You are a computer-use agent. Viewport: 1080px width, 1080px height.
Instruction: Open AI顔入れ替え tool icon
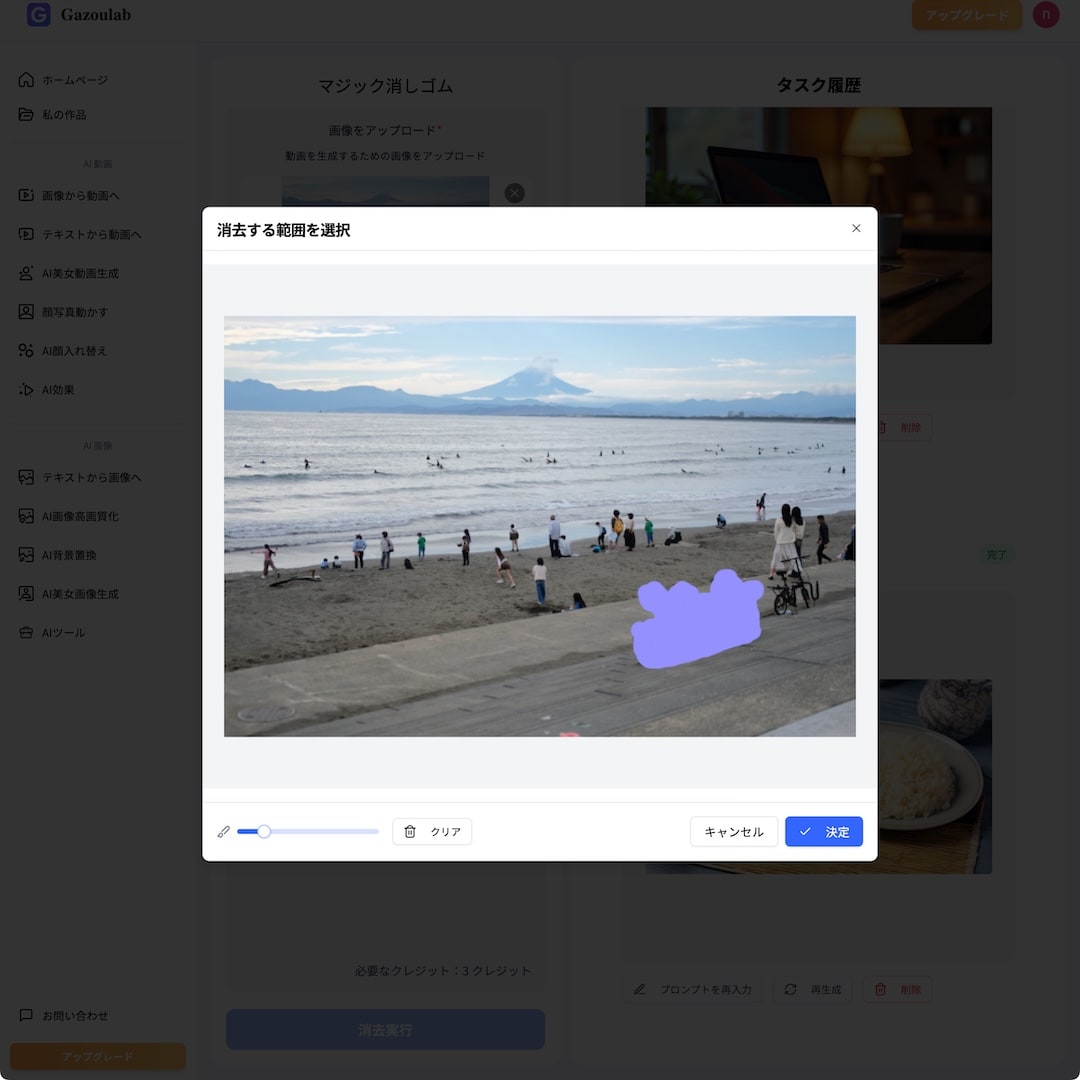click(x=26, y=351)
